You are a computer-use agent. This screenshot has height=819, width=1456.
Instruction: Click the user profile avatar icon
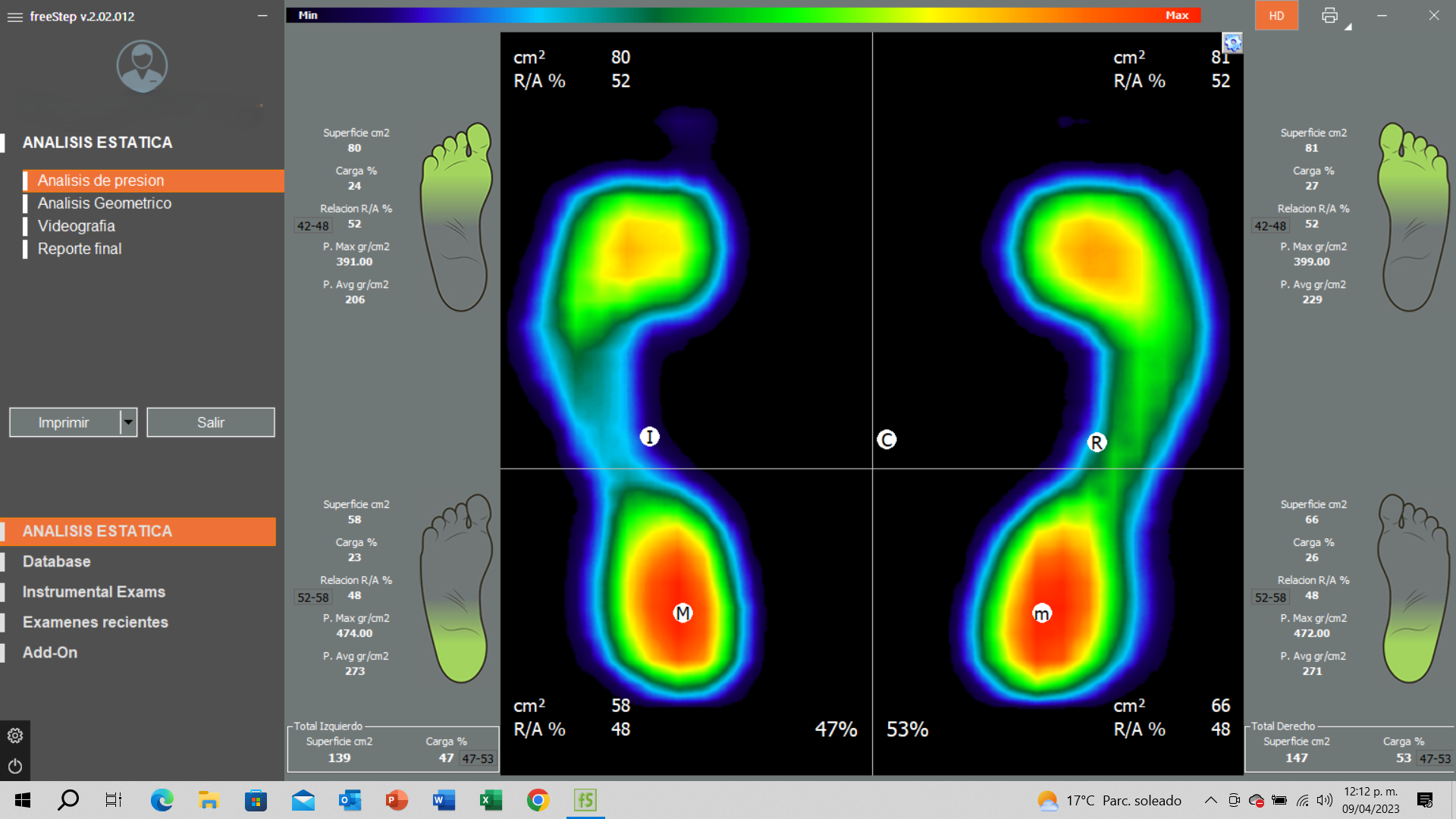click(142, 66)
